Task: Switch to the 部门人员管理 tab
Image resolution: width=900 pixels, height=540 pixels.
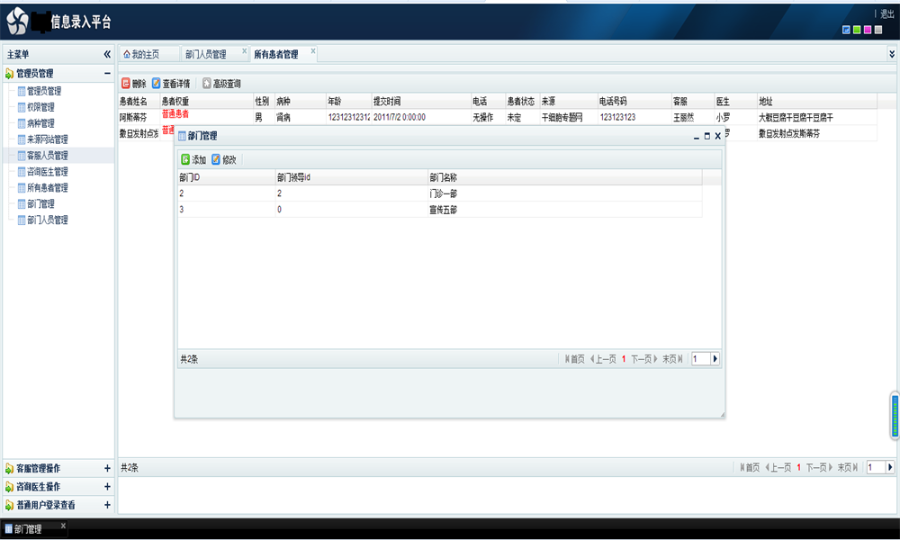Action: pyautogui.click(x=205, y=55)
